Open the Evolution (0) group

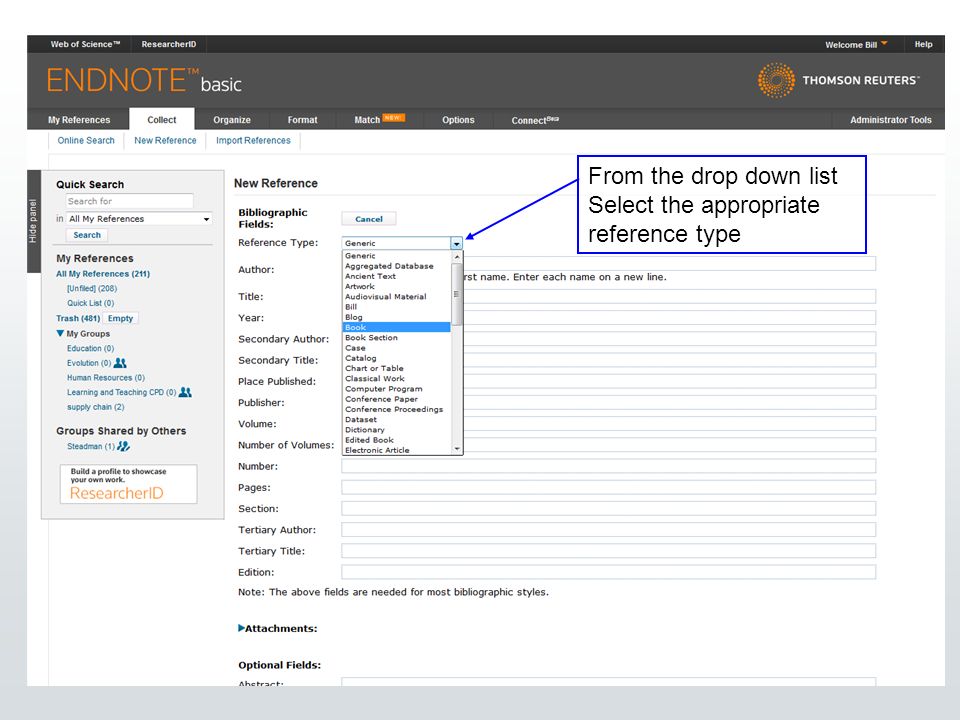pyautogui.click(x=89, y=363)
